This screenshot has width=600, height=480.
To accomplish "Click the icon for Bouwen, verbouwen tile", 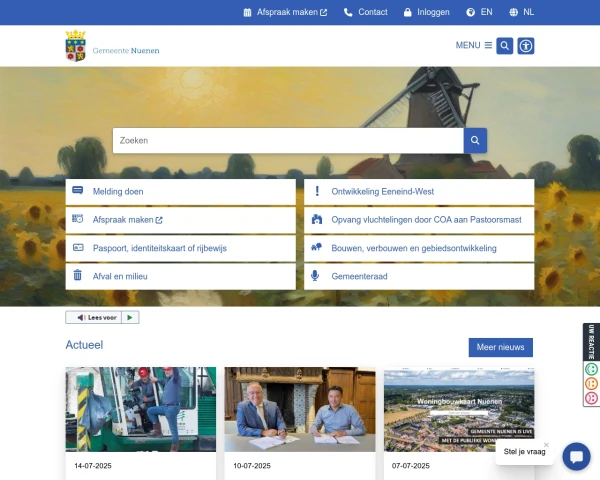I will tap(316, 247).
